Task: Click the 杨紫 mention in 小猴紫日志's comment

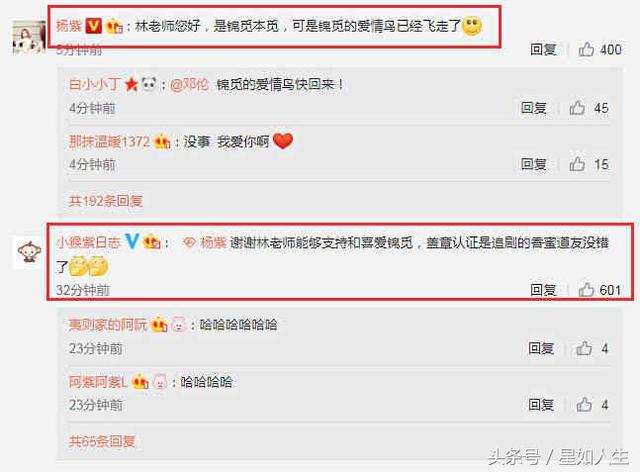Action: (213, 243)
